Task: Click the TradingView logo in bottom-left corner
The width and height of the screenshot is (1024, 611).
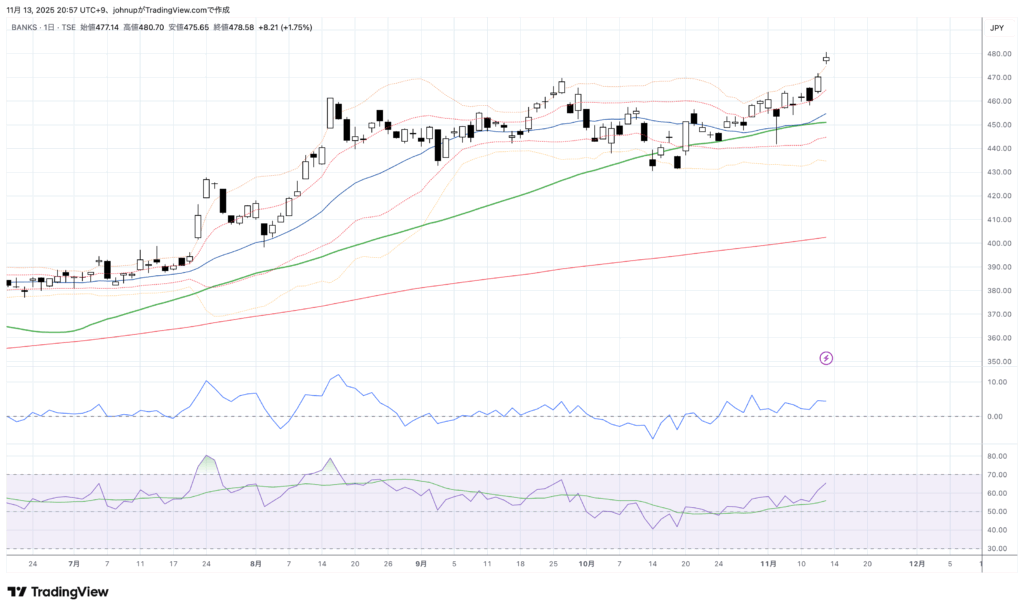Action: point(58,591)
